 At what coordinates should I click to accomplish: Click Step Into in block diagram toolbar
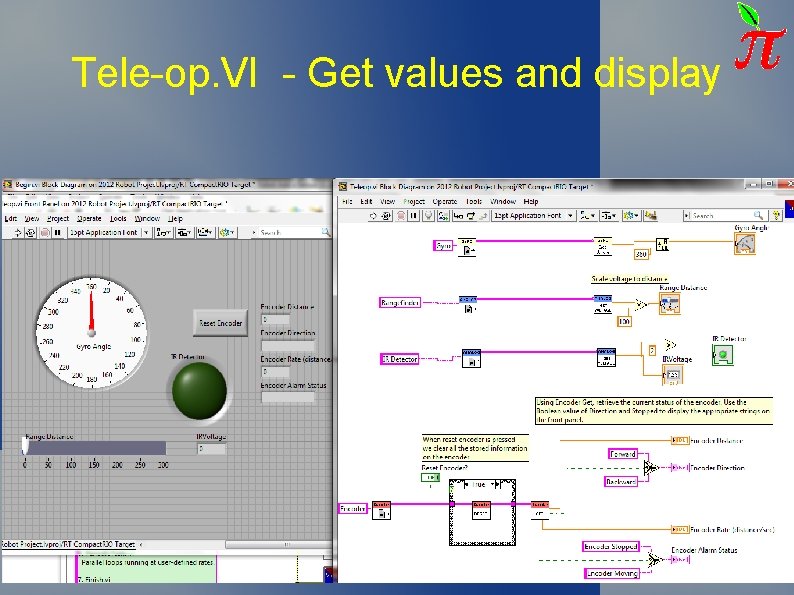click(x=458, y=216)
